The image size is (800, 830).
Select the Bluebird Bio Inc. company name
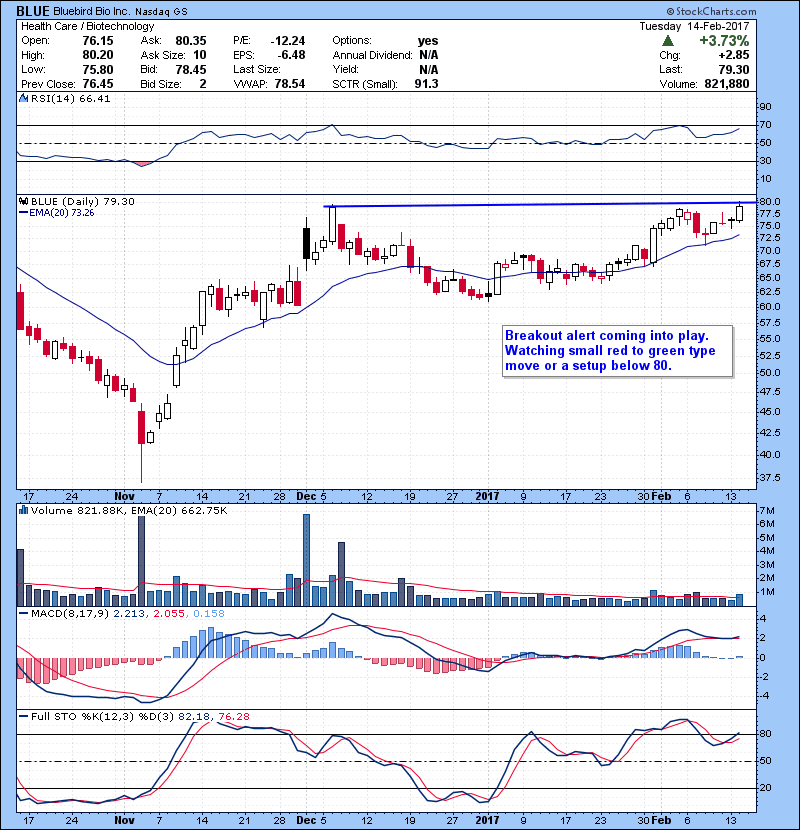[x=92, y=11]
